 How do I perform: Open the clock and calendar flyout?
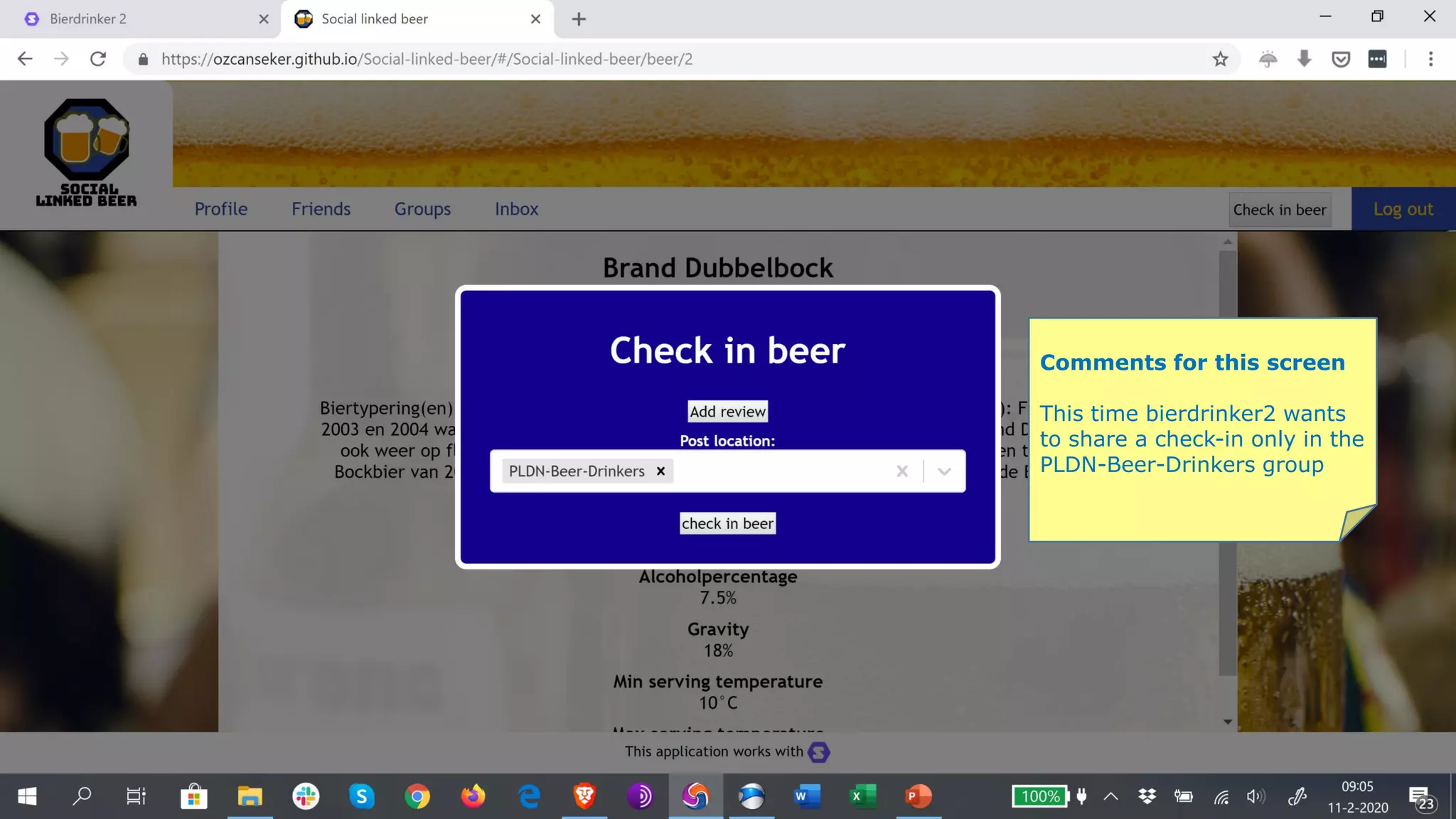point(1358,796)
